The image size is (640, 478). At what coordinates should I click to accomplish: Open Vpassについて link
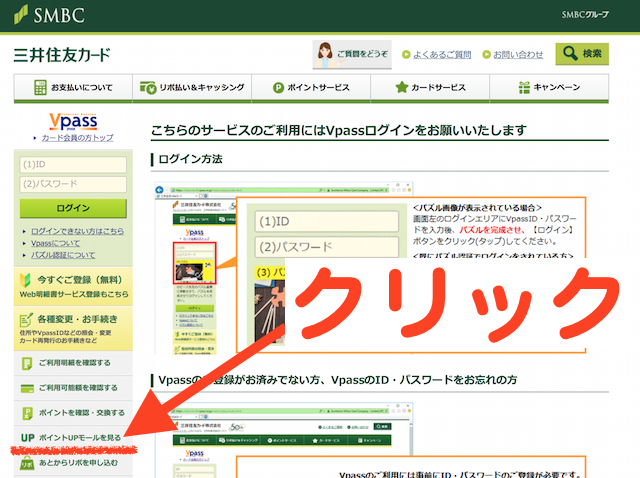[x=56, y=243]
